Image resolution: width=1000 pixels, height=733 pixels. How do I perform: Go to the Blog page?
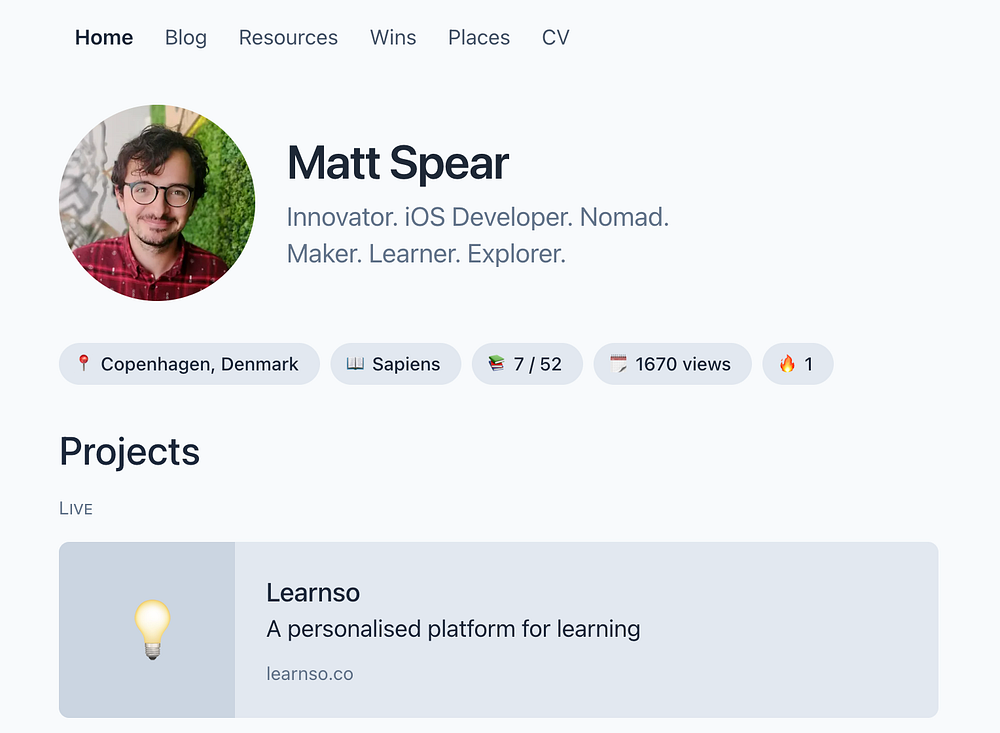point(186,38)
